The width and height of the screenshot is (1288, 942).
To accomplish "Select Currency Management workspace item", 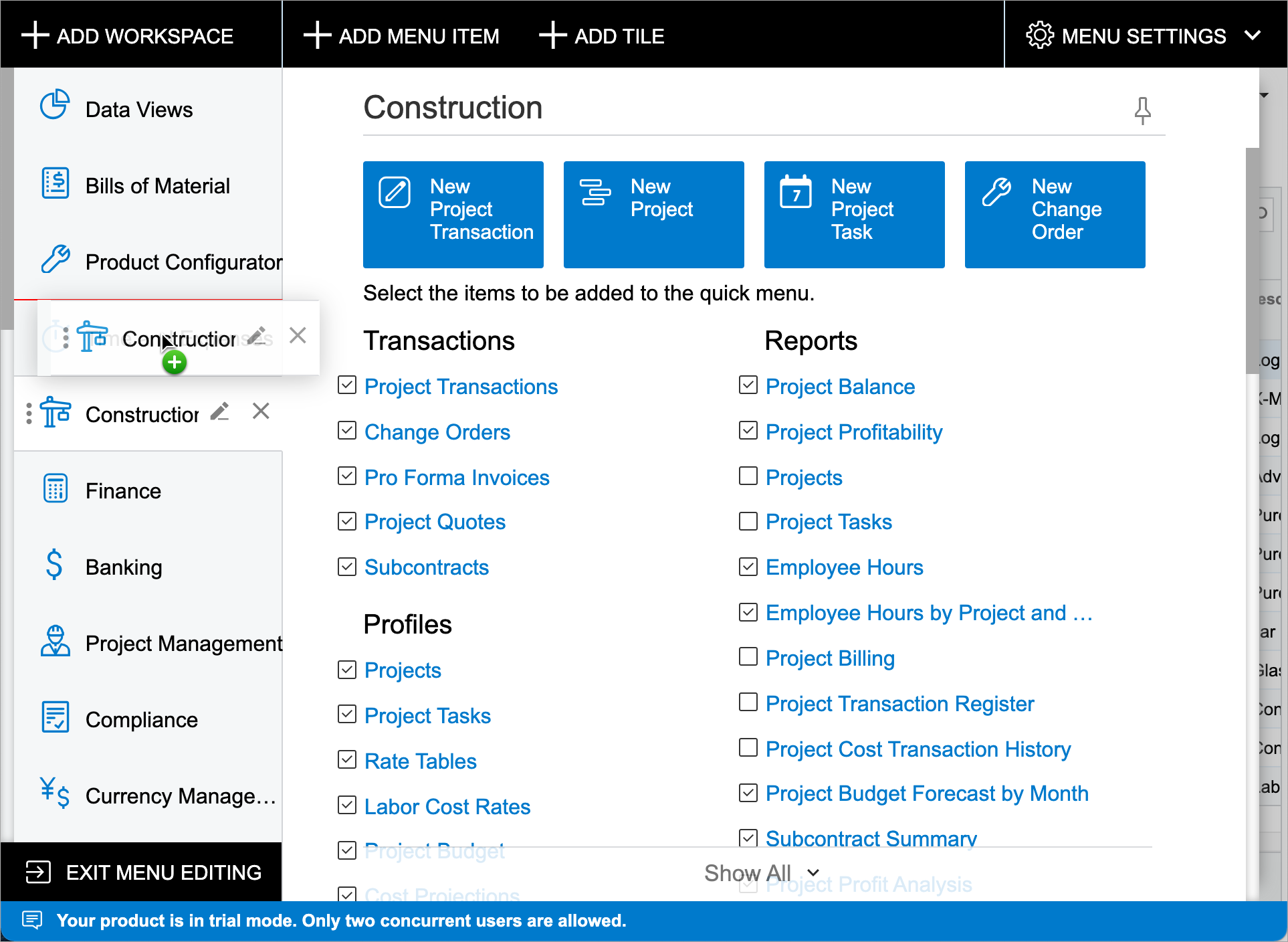I will click(x=181, y=796).
